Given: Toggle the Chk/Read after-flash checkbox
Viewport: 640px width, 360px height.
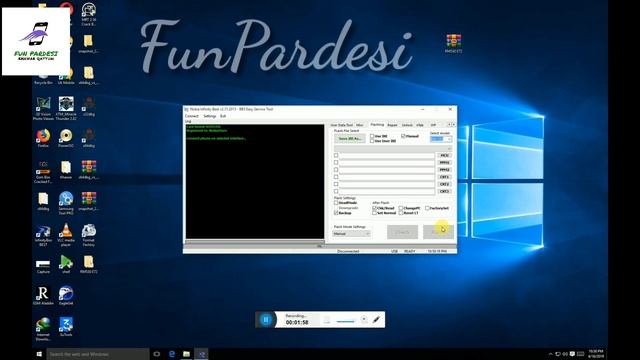Looking at the screenshot, I should [x=374, y=208].
